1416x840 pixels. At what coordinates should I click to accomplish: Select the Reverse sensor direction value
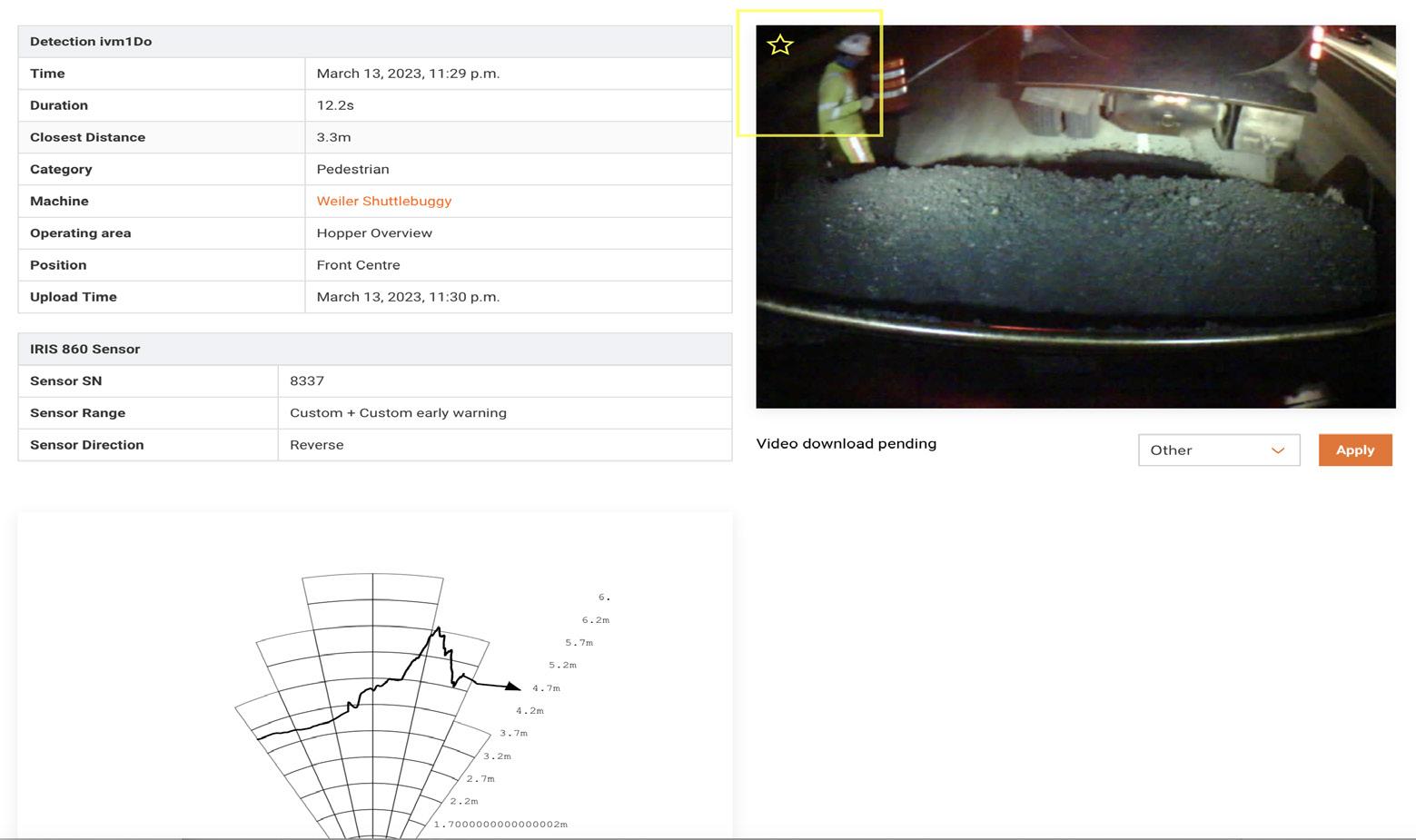317,445
